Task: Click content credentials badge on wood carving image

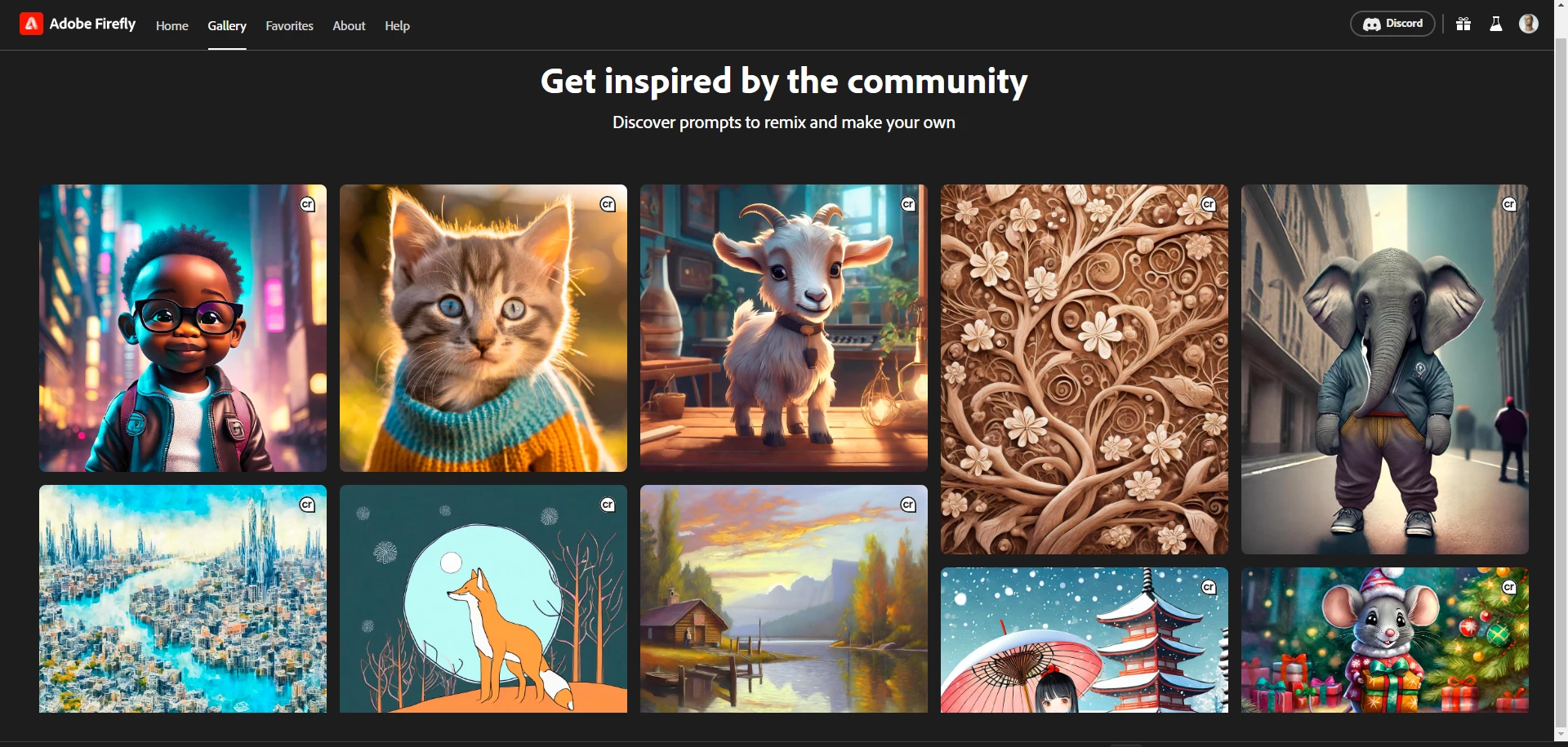Action: pos(1209,204)
